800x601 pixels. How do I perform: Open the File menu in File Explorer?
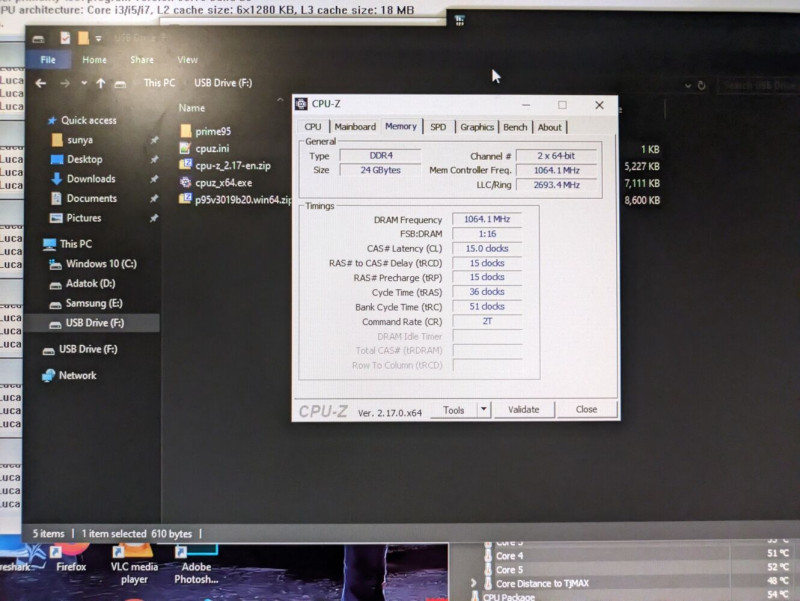click(x=48, y=60)
